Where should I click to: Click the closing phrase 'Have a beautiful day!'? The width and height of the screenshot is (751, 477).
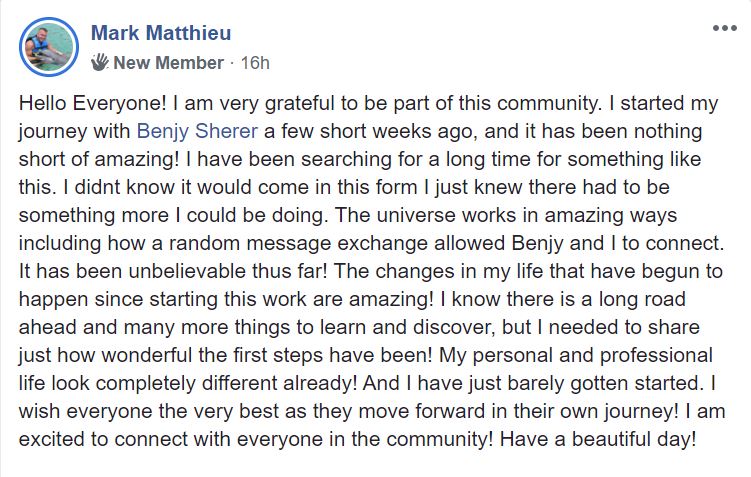point(598,439)
